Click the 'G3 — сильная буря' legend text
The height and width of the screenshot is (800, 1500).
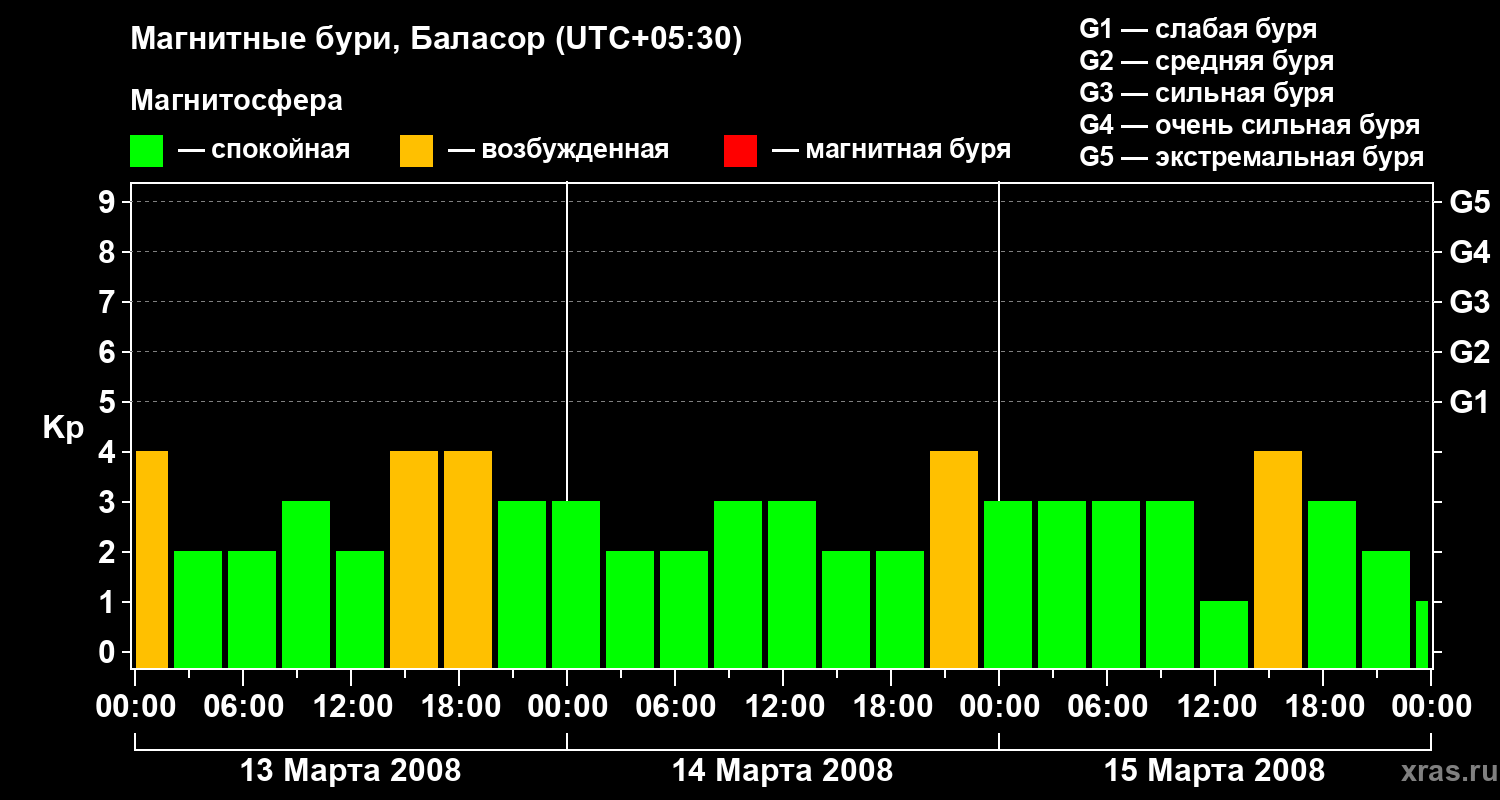click(x=1207, y=93)
